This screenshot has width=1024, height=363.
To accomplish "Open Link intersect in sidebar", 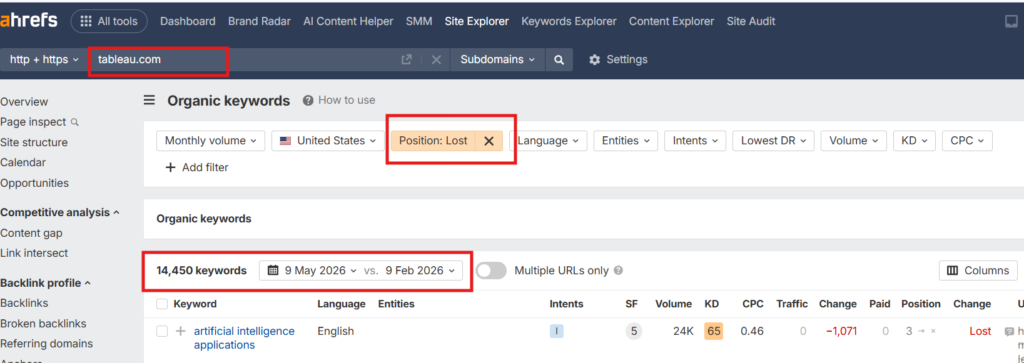I will 34,253.
